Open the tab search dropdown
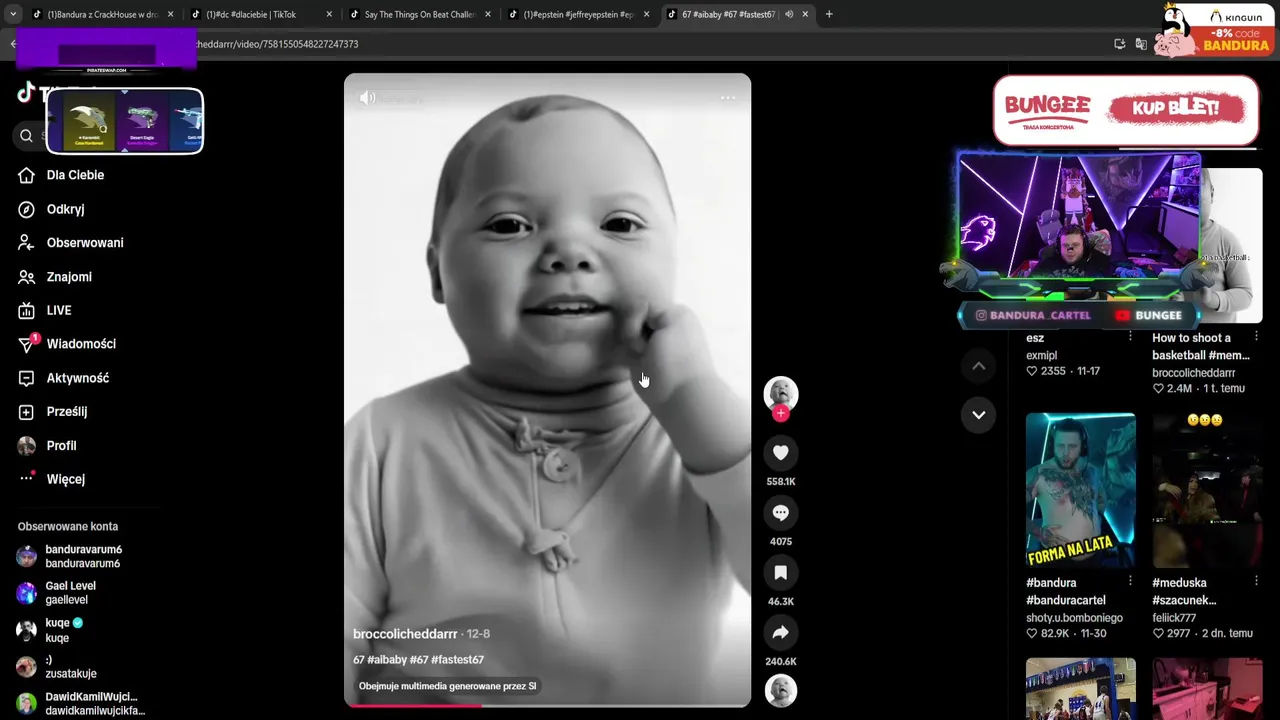 click(x=12, y=15)
